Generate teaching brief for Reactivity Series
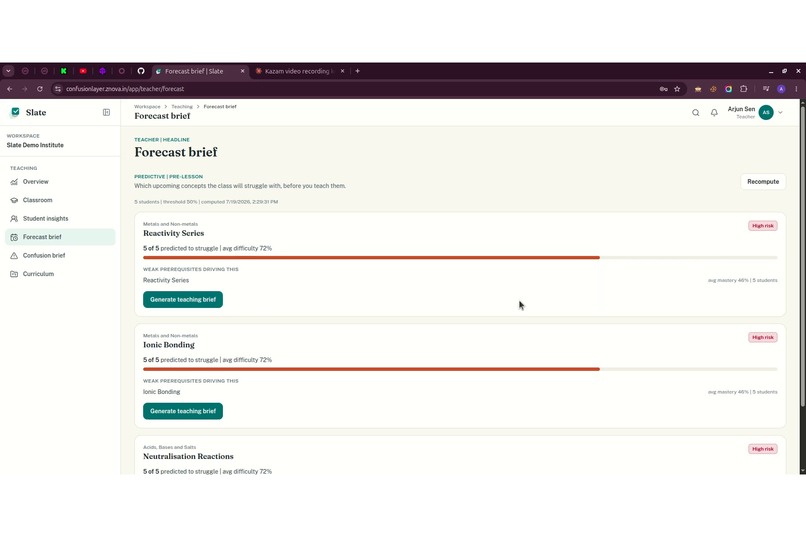Image resolution: width=806 pixels, height=537 pixels. (x=183, y=300)
